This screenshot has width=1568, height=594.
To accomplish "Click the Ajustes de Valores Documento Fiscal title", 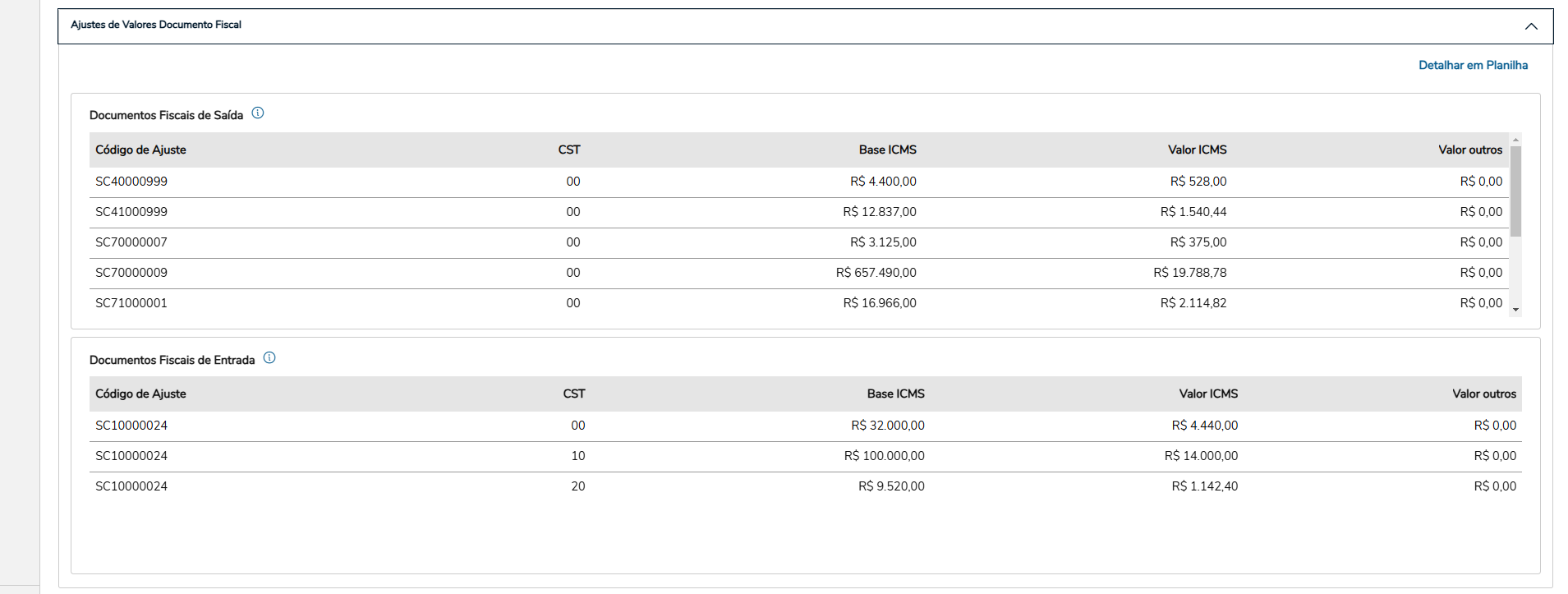I will (156, 25).
